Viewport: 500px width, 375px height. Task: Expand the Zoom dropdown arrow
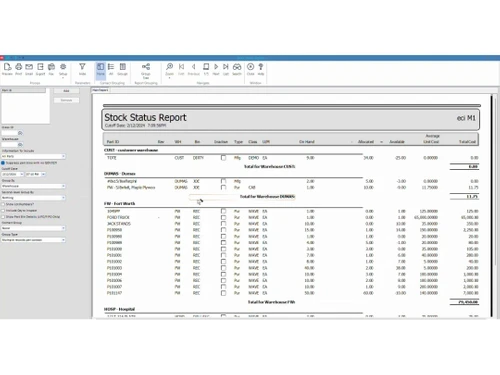[169, 78]
